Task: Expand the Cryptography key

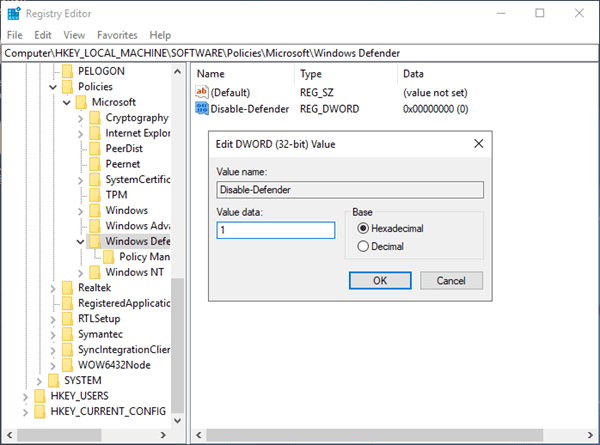Action: click(x=80, y=119)
